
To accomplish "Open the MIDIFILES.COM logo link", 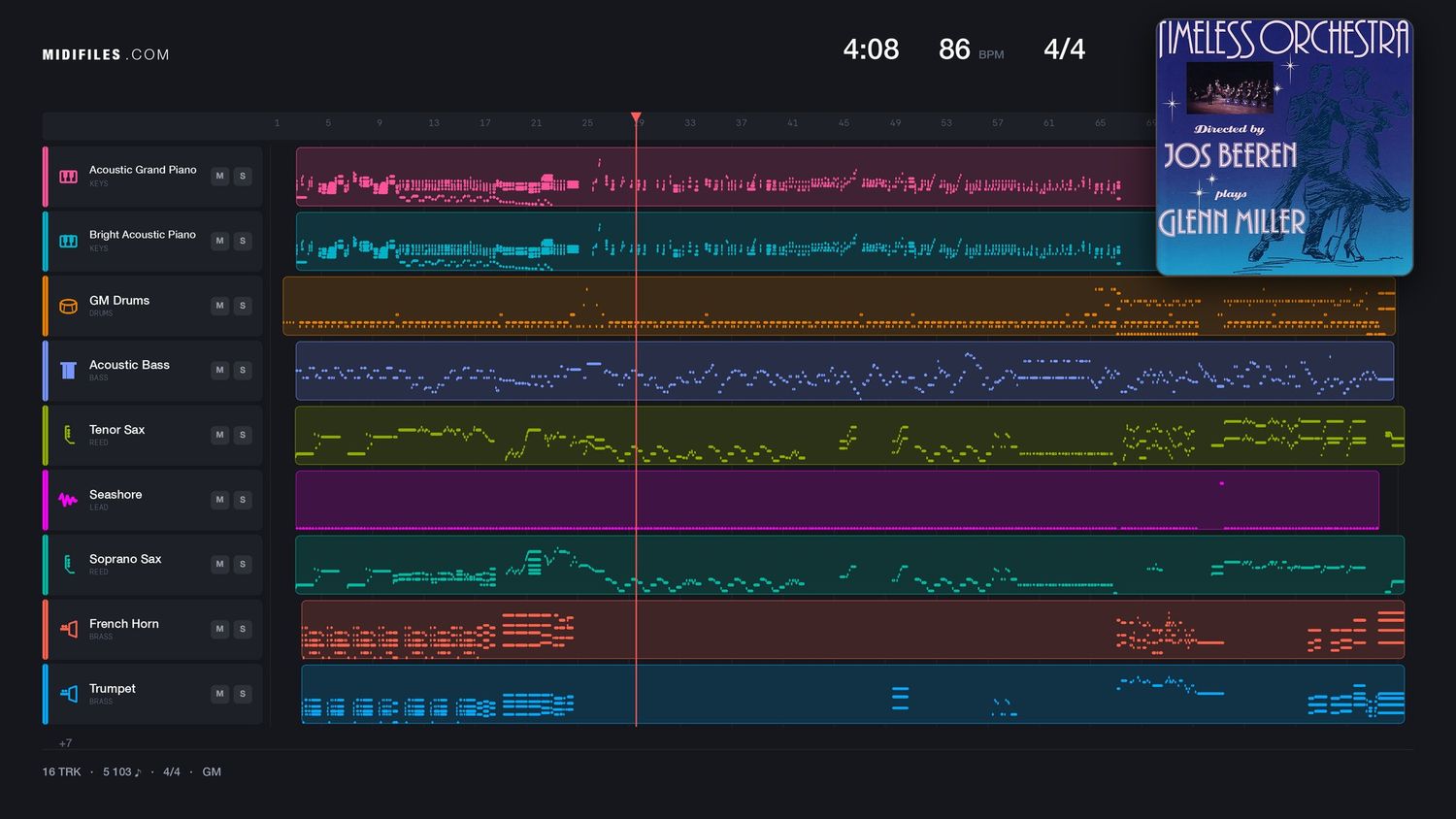I will (x=106, y=55).
